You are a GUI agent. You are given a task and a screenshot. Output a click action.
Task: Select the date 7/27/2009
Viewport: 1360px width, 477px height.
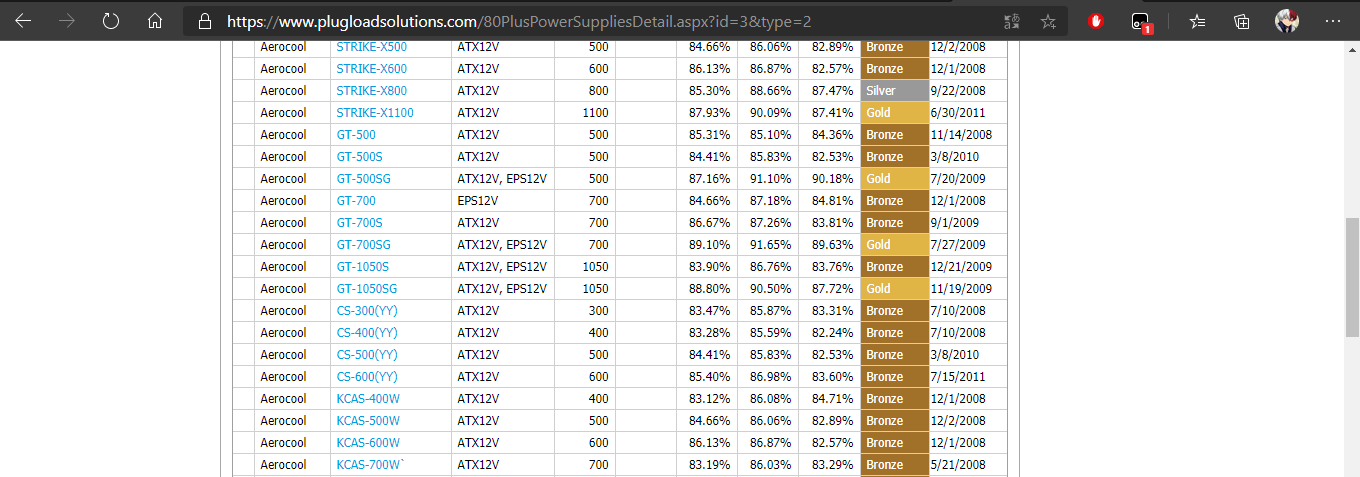(958, 245)
